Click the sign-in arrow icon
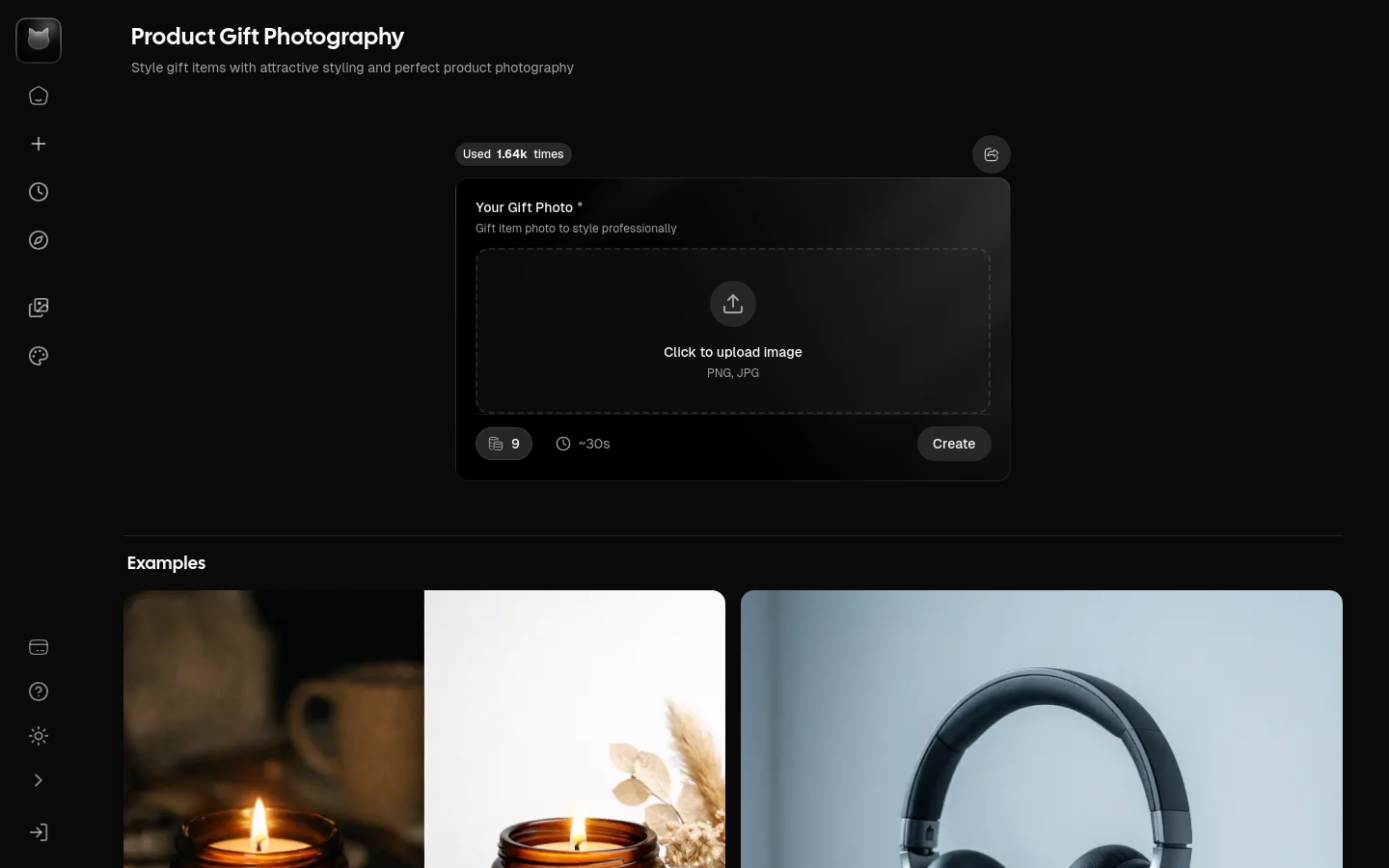The width and height of the screenshot is (1389, 868). 39,832
